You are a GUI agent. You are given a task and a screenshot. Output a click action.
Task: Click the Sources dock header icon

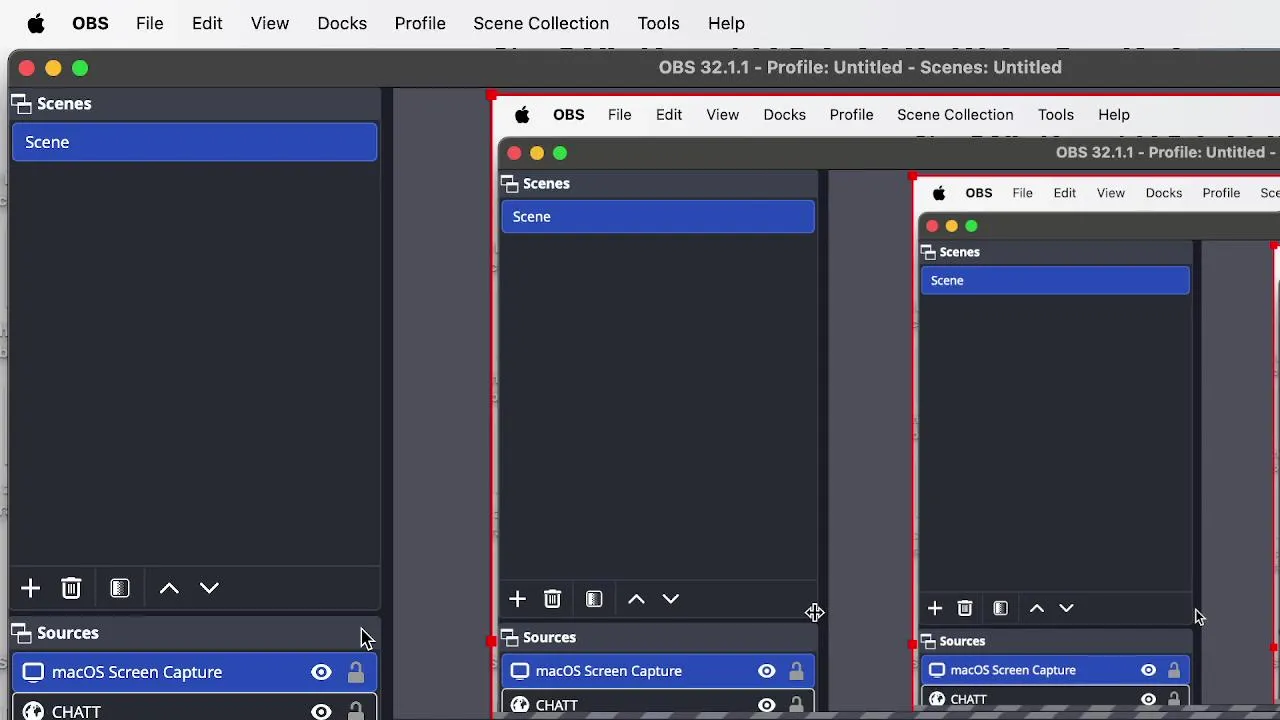pyautogui.click(x=21, y=633)
